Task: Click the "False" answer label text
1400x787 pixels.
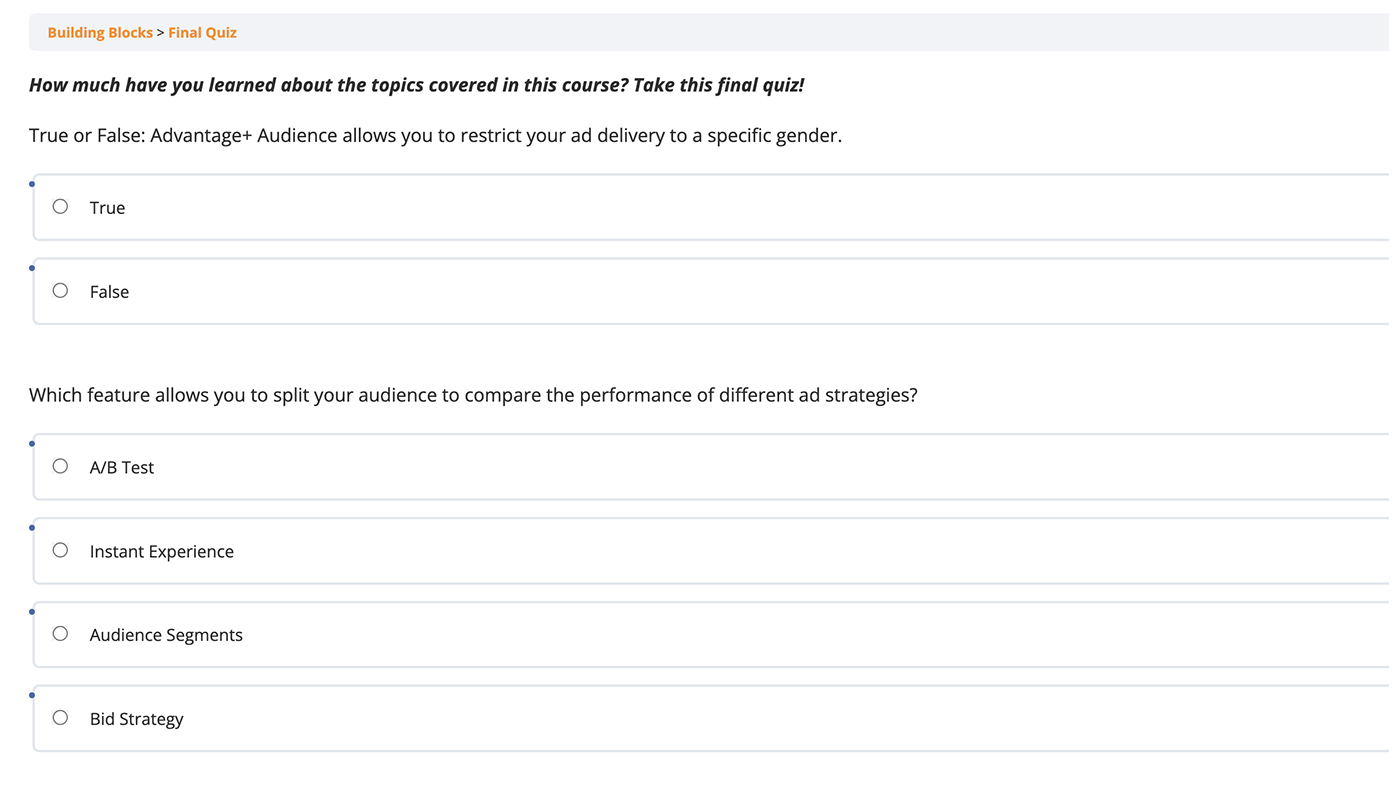Action: 109,292
